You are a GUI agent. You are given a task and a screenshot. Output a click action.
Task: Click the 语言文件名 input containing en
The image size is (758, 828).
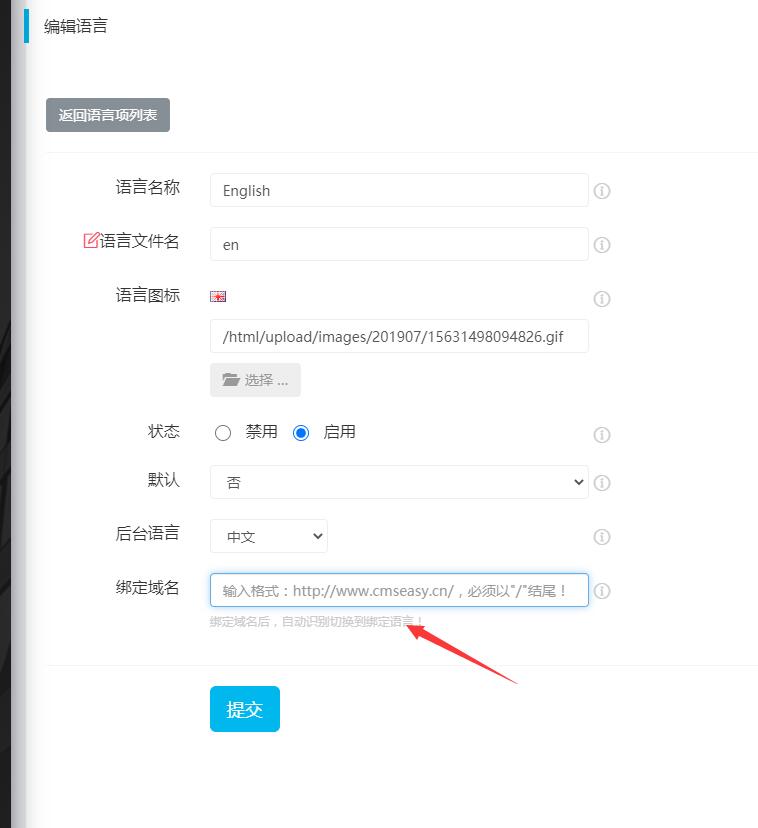(x=399, y=244)
